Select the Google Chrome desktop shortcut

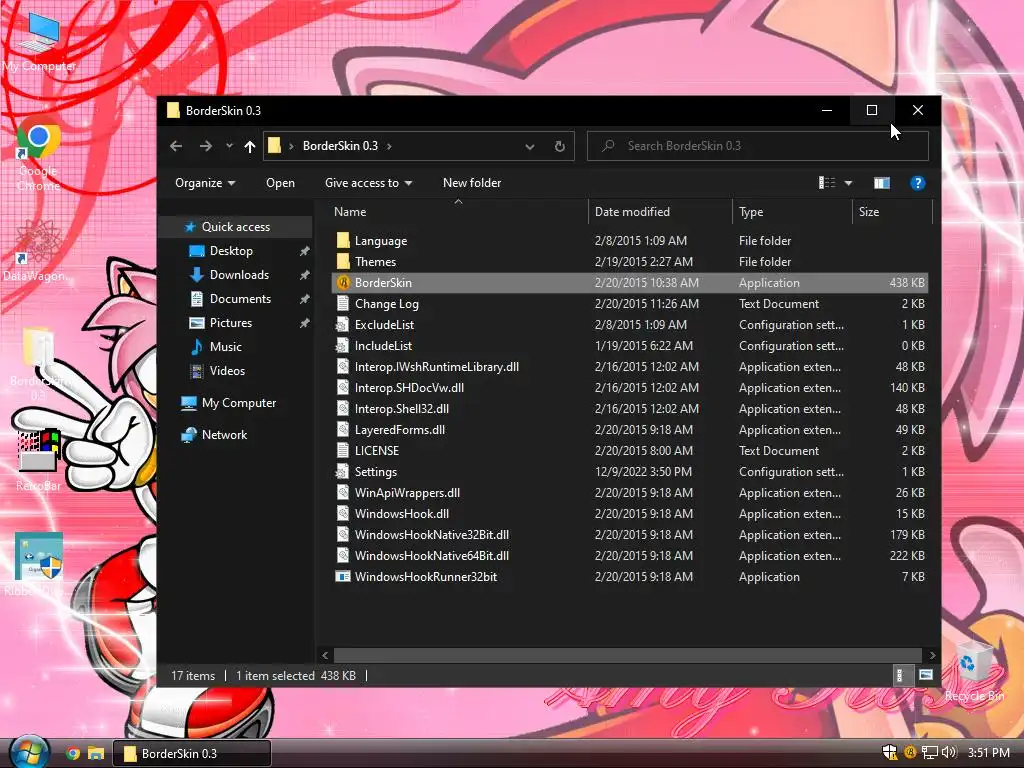[39, 157]
